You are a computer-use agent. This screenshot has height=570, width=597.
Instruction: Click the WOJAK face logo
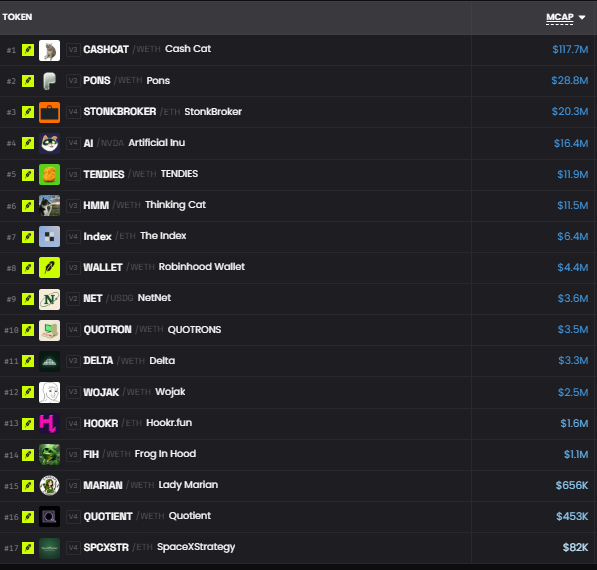49,392
